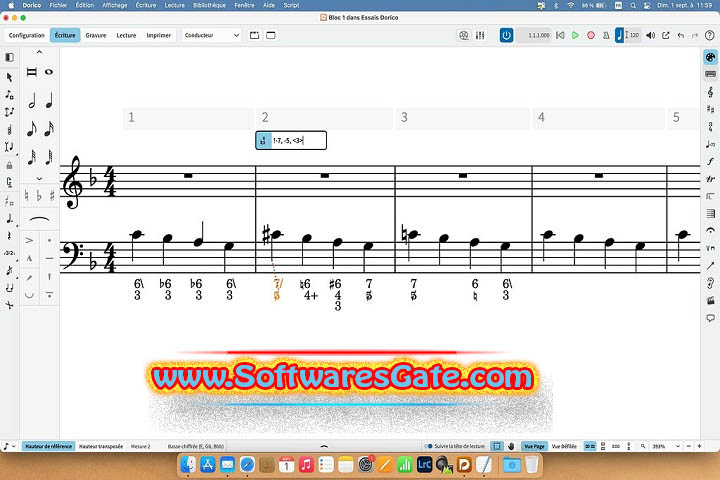Image resolution: width=720 pixels, height=480 pixels.
Task: Switch to Configuration mode
Action: point(27,35)
